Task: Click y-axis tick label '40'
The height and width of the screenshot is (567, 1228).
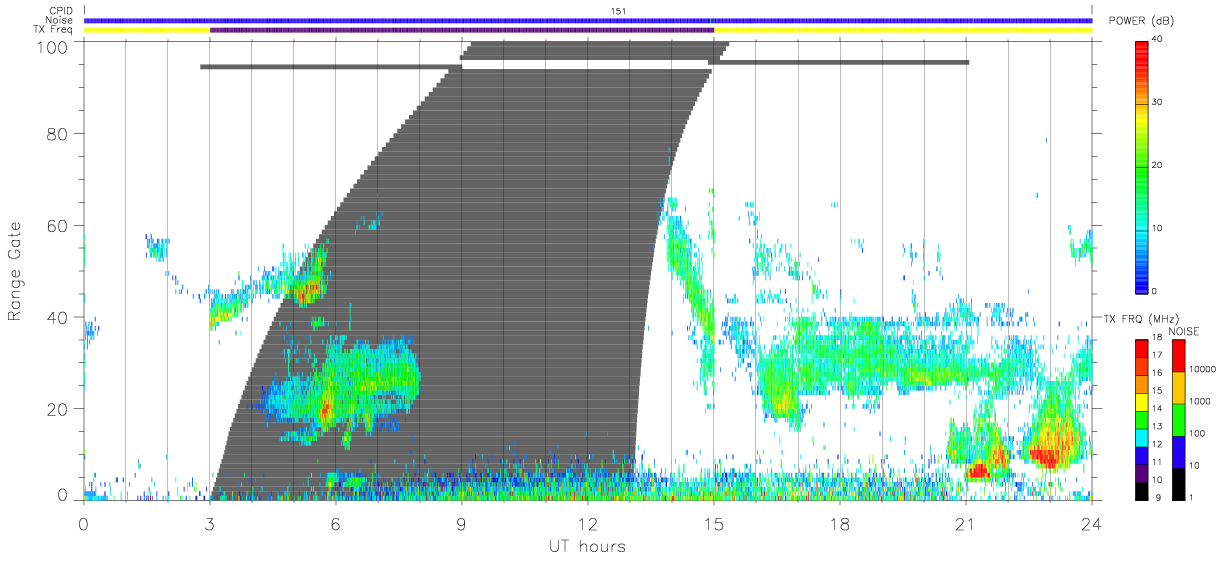Action: (59, 317)
